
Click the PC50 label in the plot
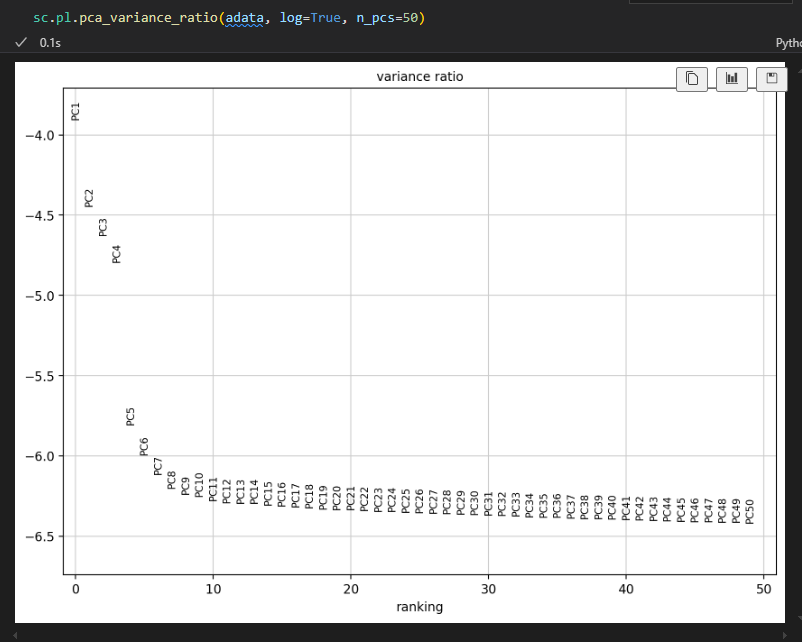pyautogui.click(x=750, y=512)
